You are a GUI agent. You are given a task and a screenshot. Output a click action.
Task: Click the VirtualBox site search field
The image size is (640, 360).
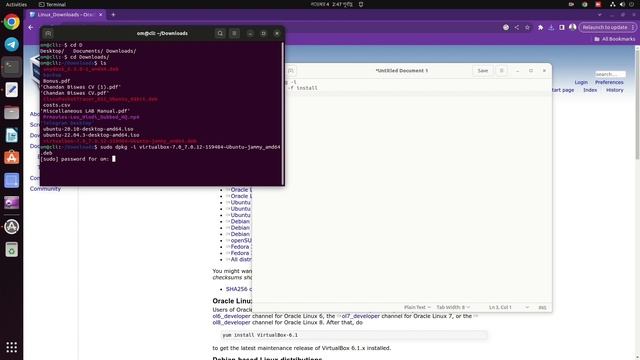click(x=610, y=74)
